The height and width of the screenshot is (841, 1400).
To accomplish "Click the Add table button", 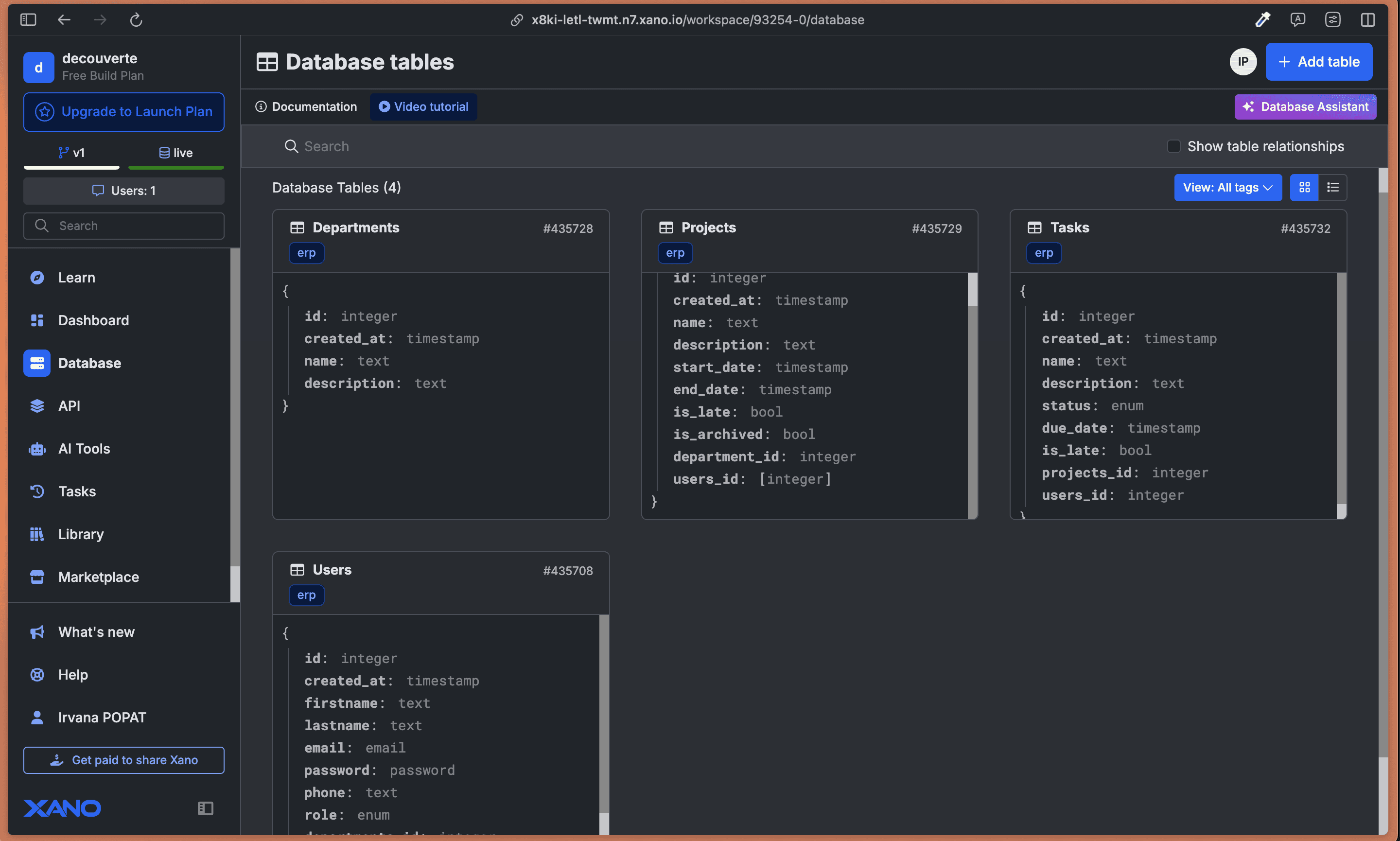I will point(1319,62).
